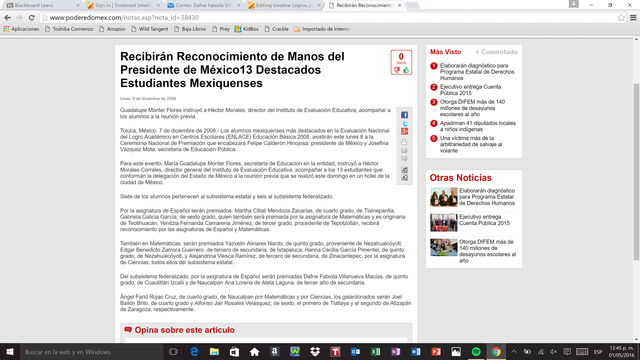
Task: Open OneNote from the taskbar
Action: tap(396, 352)
